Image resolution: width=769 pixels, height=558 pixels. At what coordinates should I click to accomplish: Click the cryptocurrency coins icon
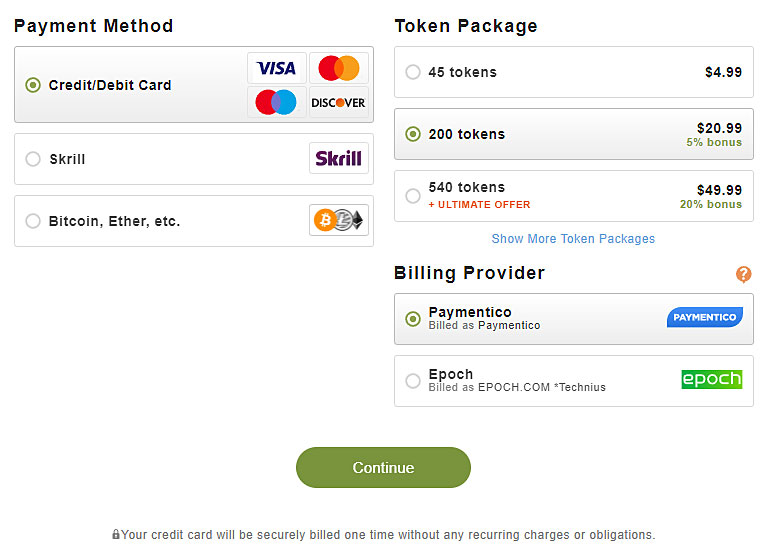pyautogui.click(x=339, y=220)
